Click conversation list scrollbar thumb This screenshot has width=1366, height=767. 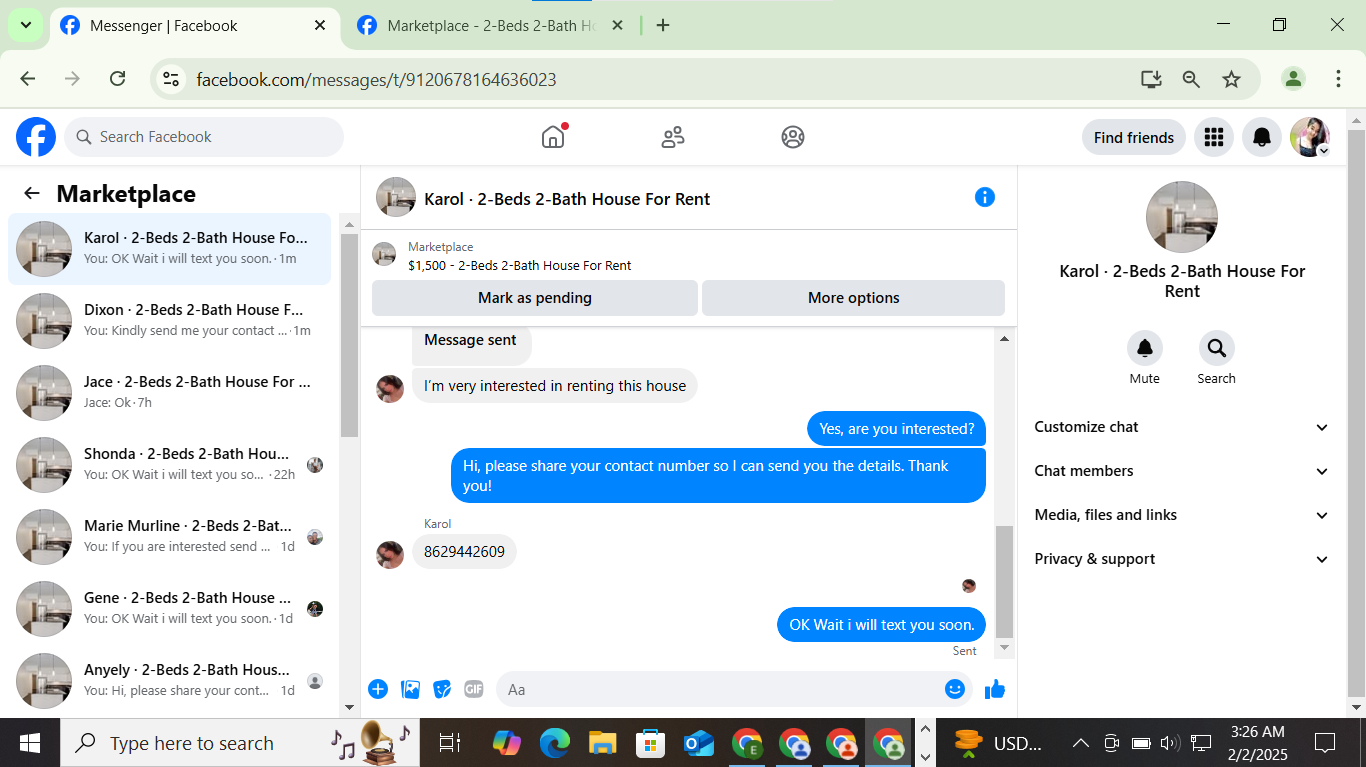pos(349,335)
